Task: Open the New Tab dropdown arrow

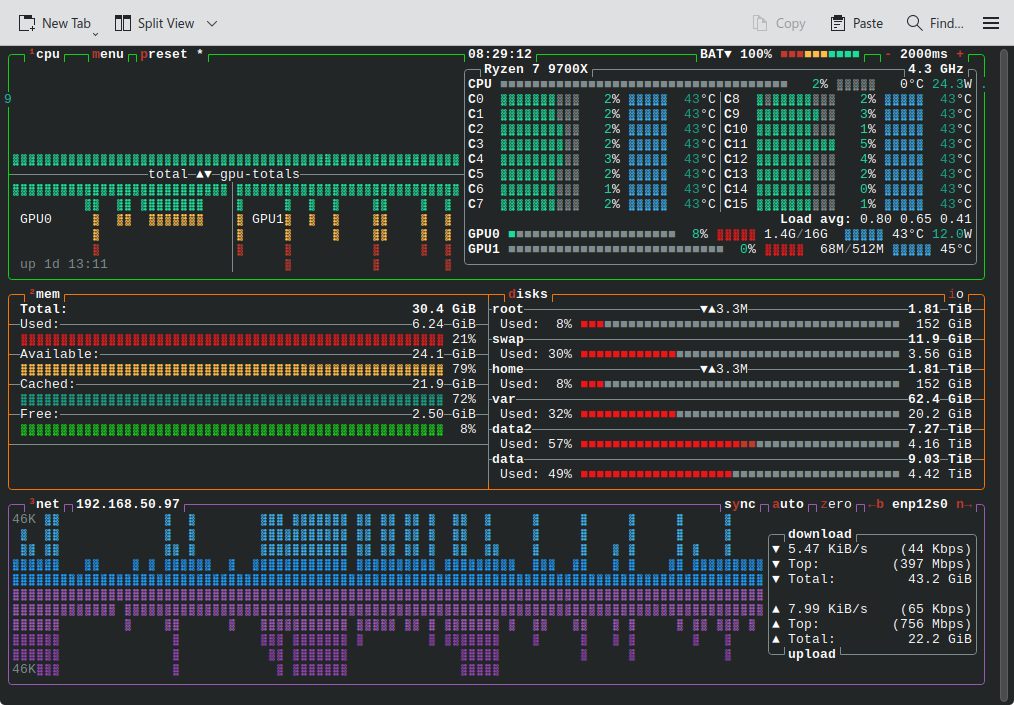Action: tap(96, 33)
